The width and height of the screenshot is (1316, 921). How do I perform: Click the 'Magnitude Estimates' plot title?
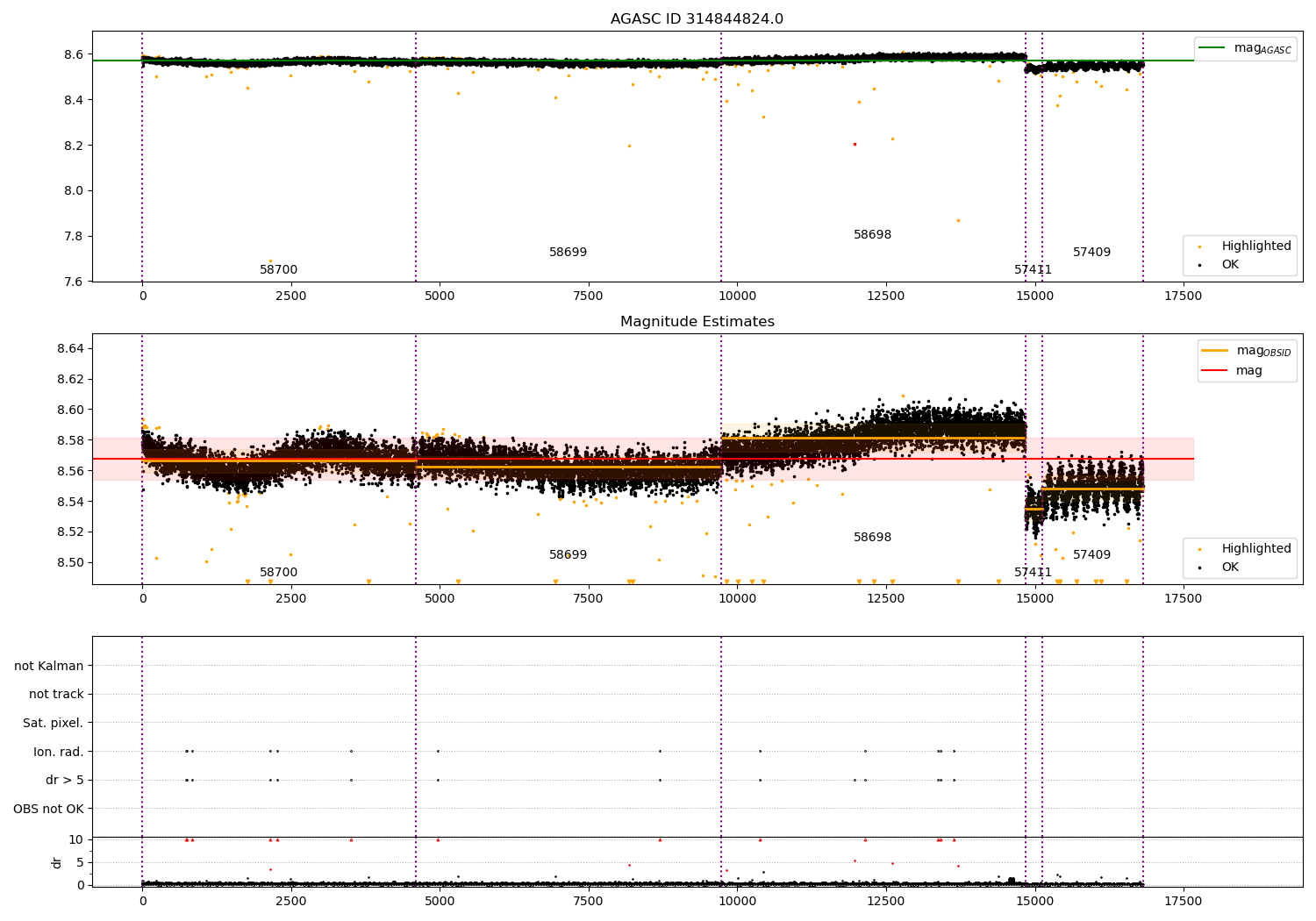tap(697, 322)
